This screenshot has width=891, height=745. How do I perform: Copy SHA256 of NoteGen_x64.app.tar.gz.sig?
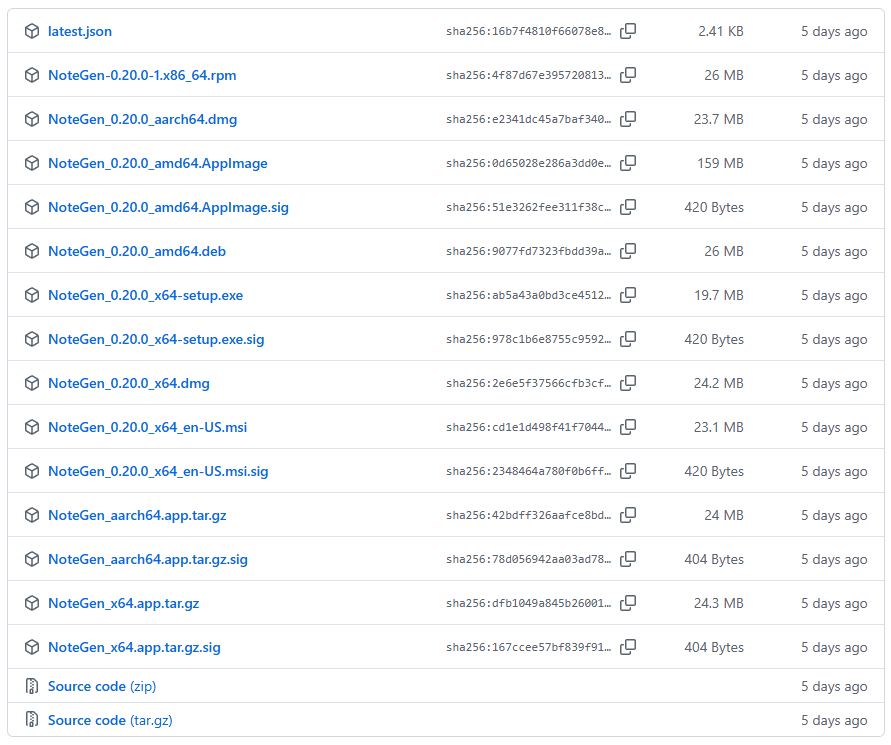coord(628,647)
